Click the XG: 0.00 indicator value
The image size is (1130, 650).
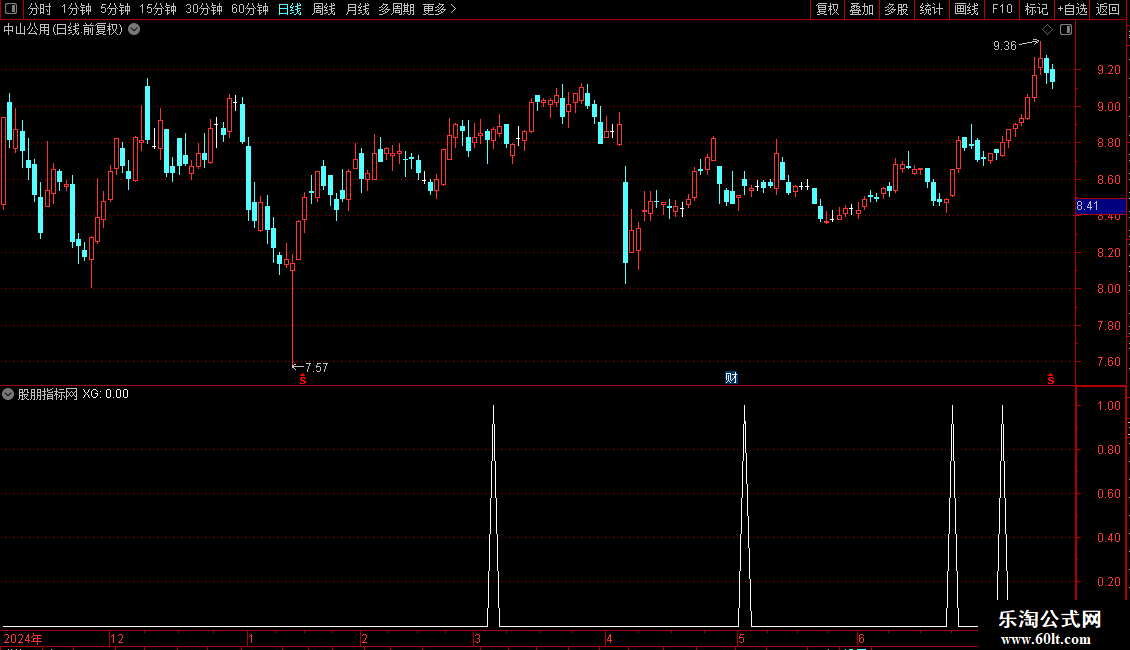pos(105,394)
